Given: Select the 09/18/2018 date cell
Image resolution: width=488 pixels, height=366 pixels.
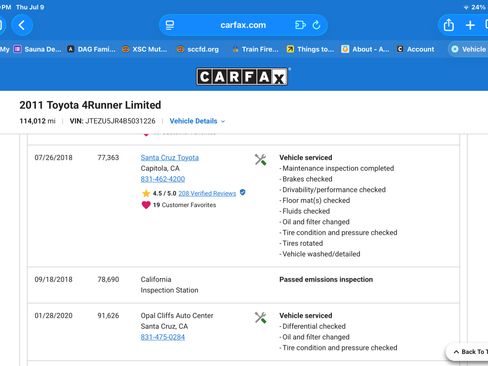Looking at the screenshot, I should click(53, 279).
